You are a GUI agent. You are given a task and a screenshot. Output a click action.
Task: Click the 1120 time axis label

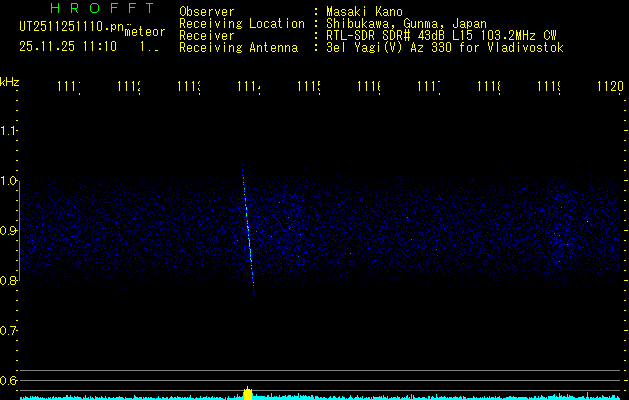[x=609, y=88]
